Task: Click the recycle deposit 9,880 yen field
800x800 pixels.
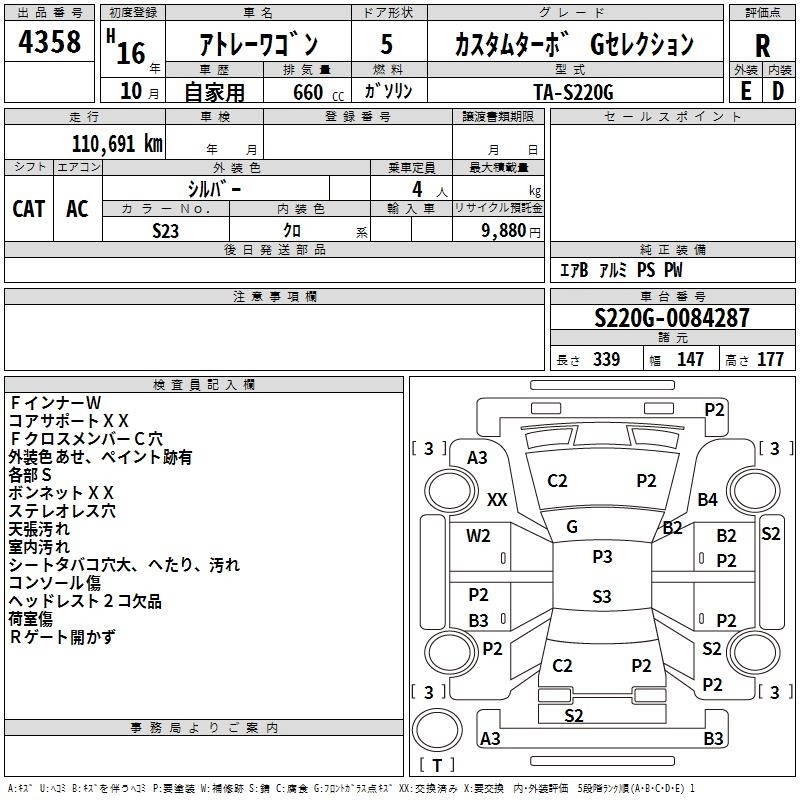Action: click(498, 229)
